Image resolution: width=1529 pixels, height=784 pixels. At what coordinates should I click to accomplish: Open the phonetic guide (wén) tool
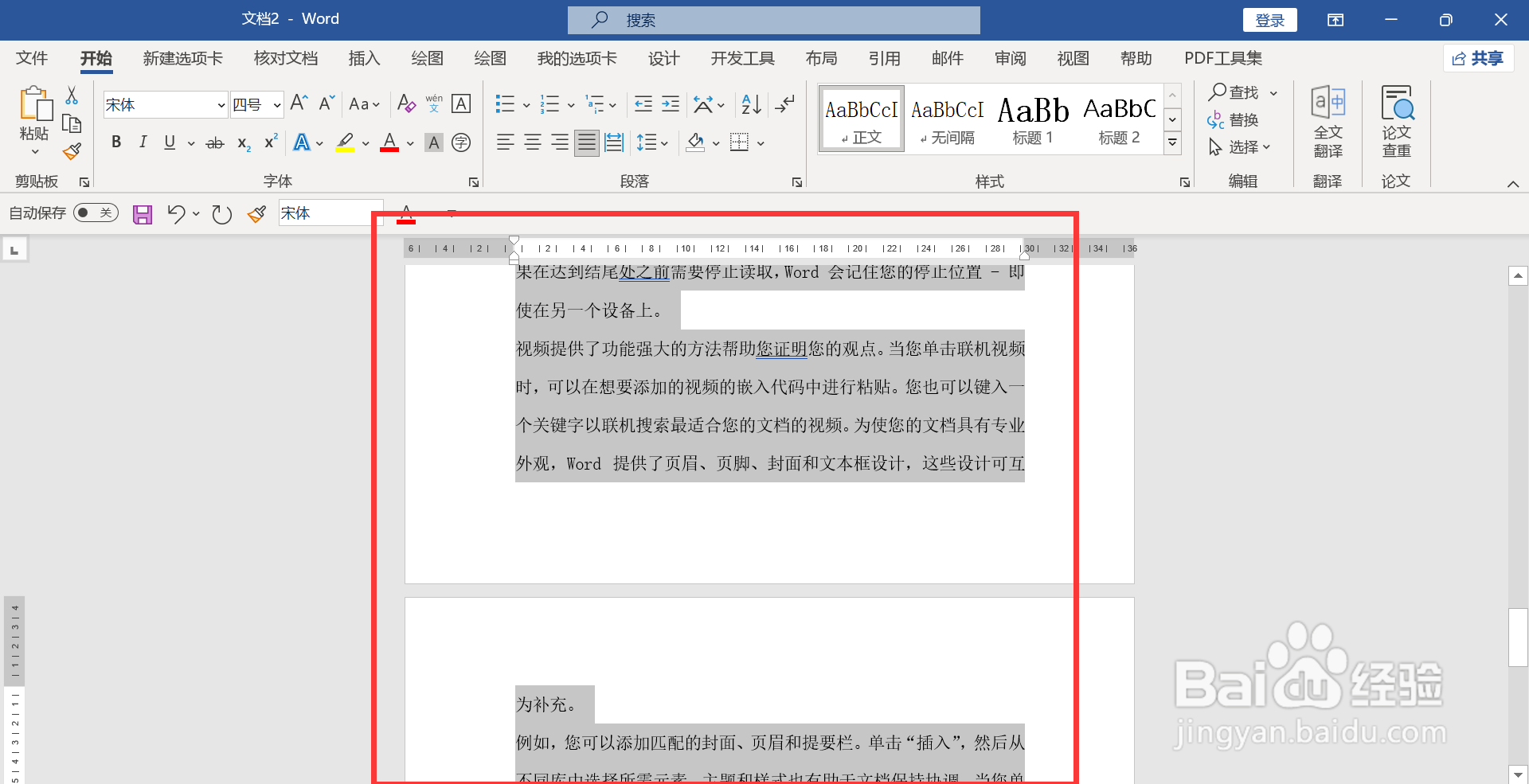[434, 103]
